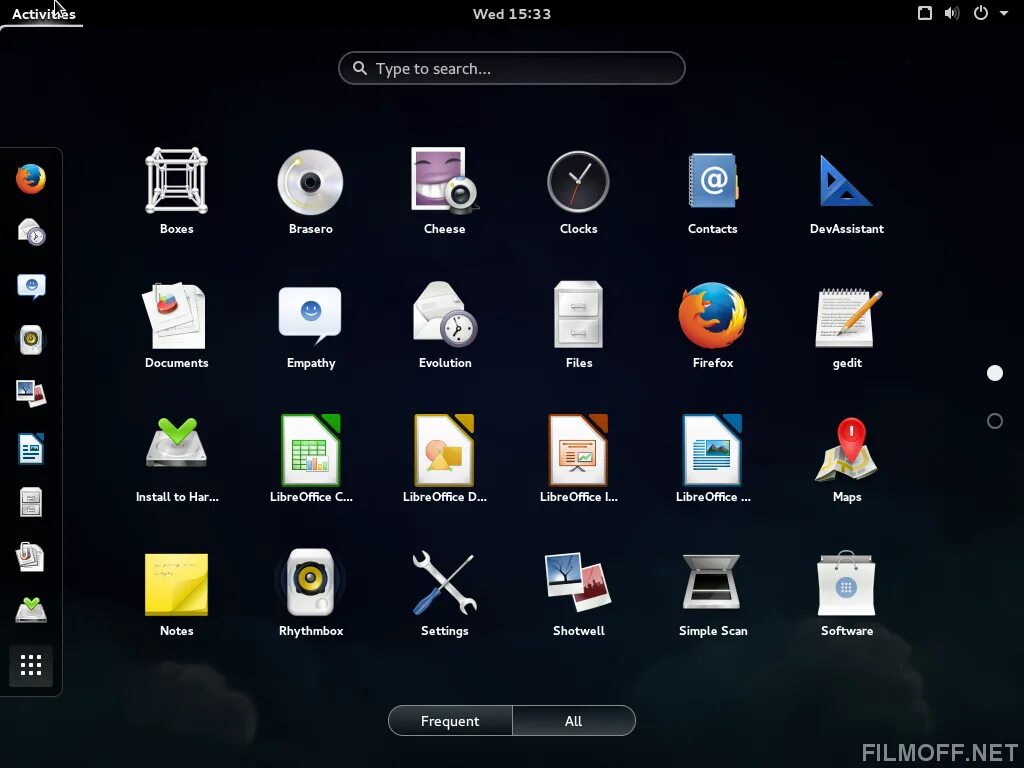Click the volume speaker status icon

952,13
